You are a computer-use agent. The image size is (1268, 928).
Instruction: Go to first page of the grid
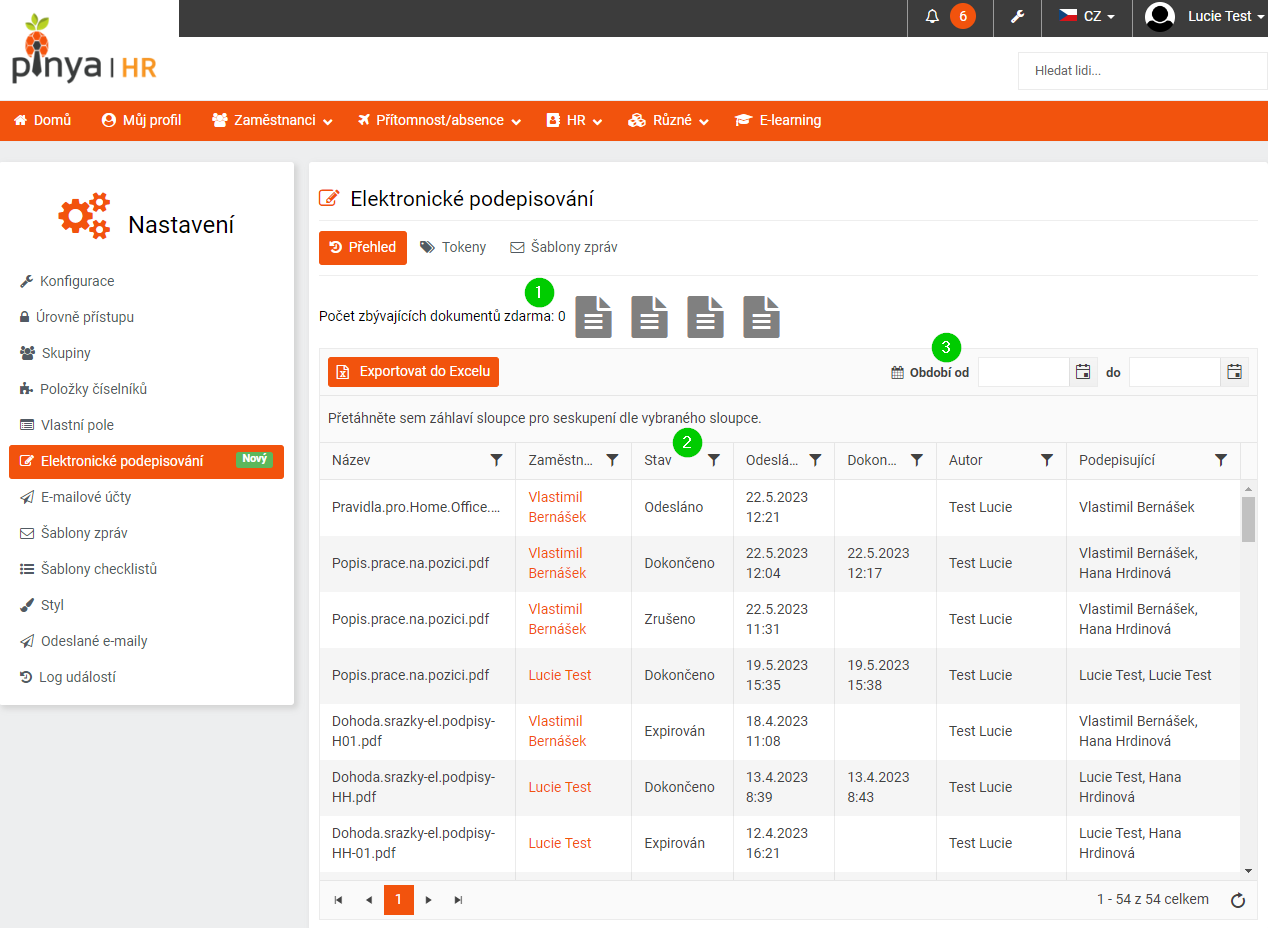[339, 900]
